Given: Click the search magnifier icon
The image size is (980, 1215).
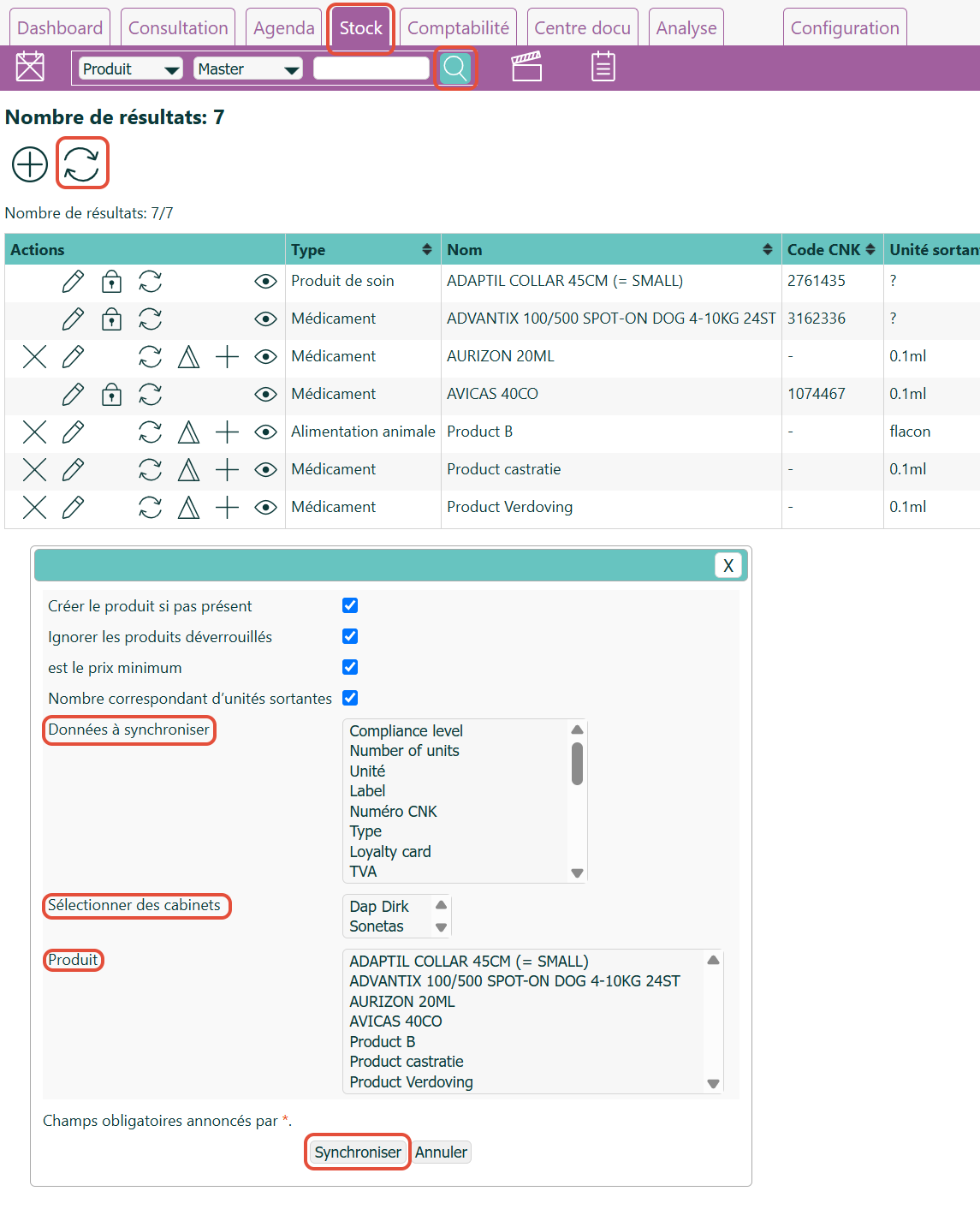Looking at the screenshot, I should 455,68.
